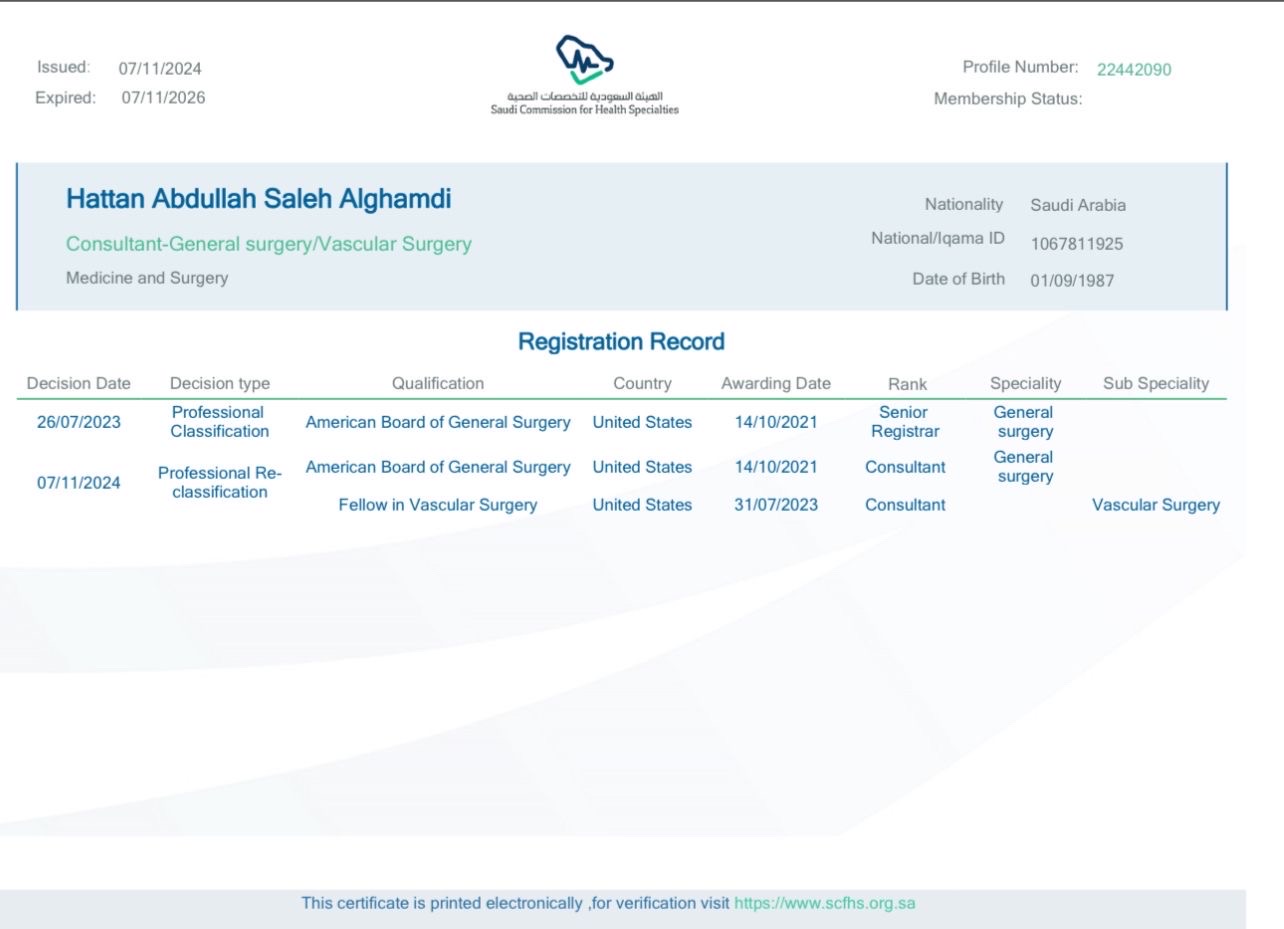Click the Awarding Date column header
Image resolution: width=1284 pixels, height=929 pixels.
coord(775,383)
